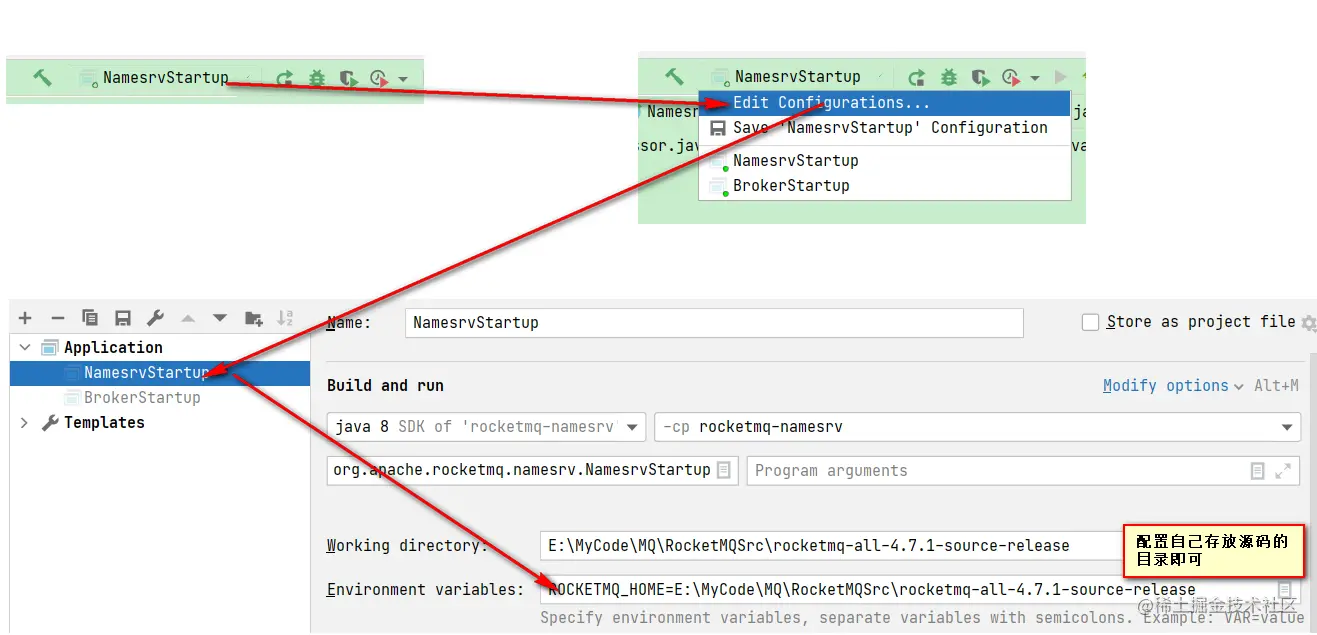Pick BrokerStartup in the run configuration popup list

point(885,185)
